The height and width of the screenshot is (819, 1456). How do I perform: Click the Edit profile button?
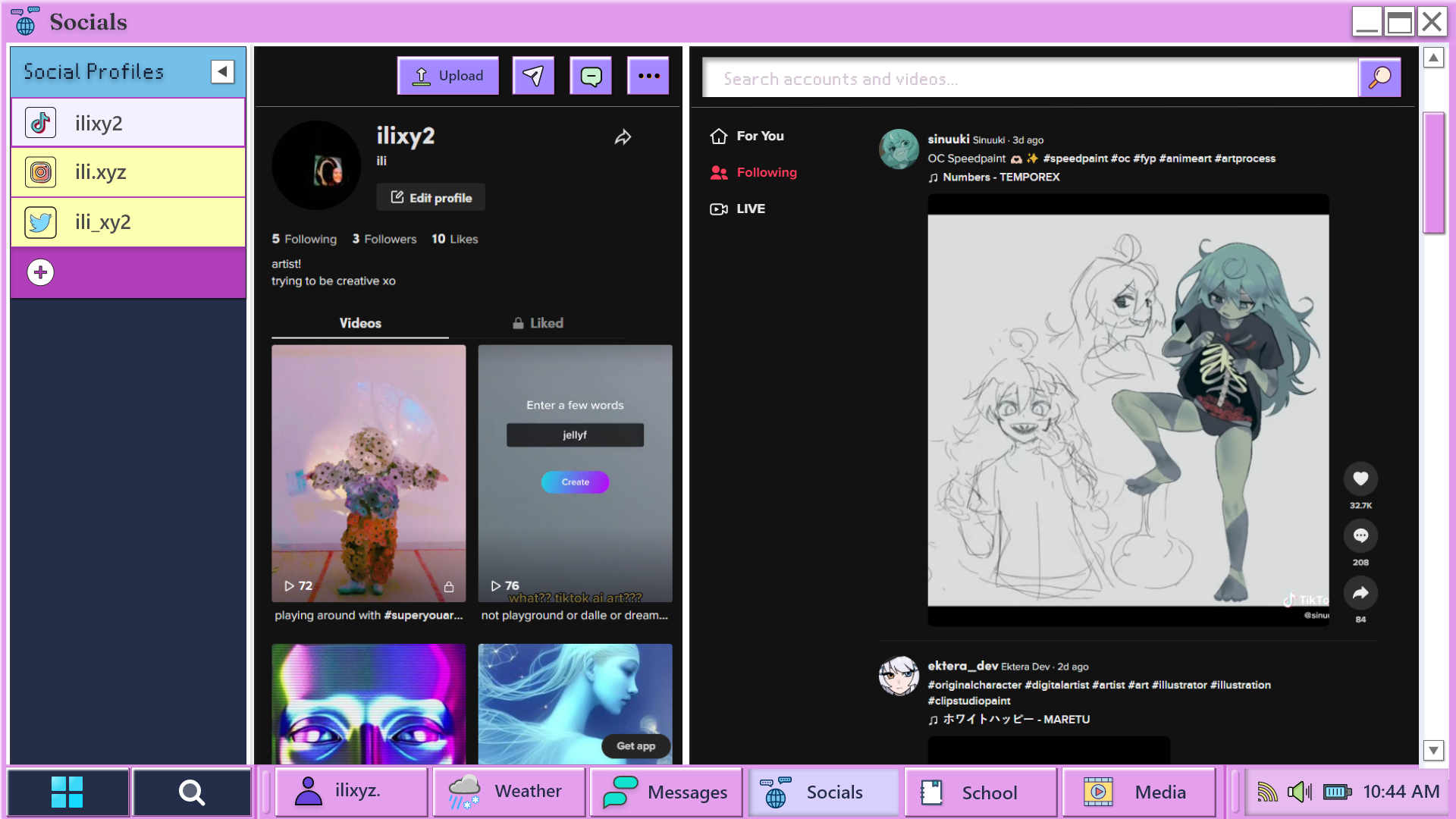pos(431,197)
